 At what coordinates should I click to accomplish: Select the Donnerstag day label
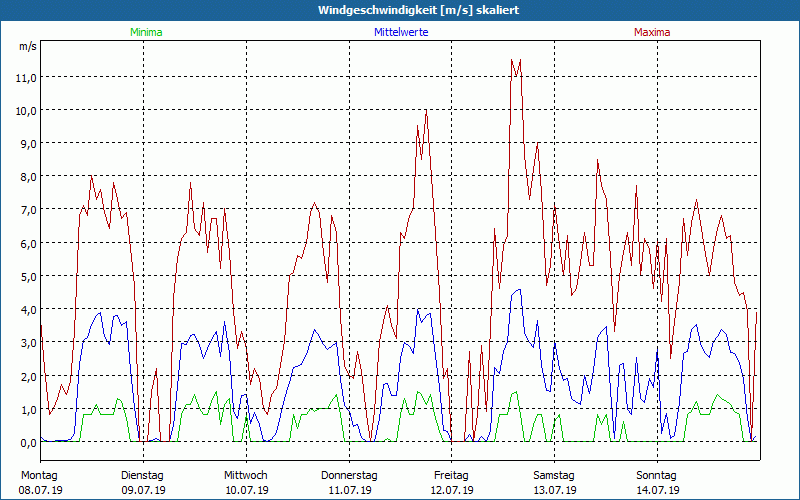348,475
